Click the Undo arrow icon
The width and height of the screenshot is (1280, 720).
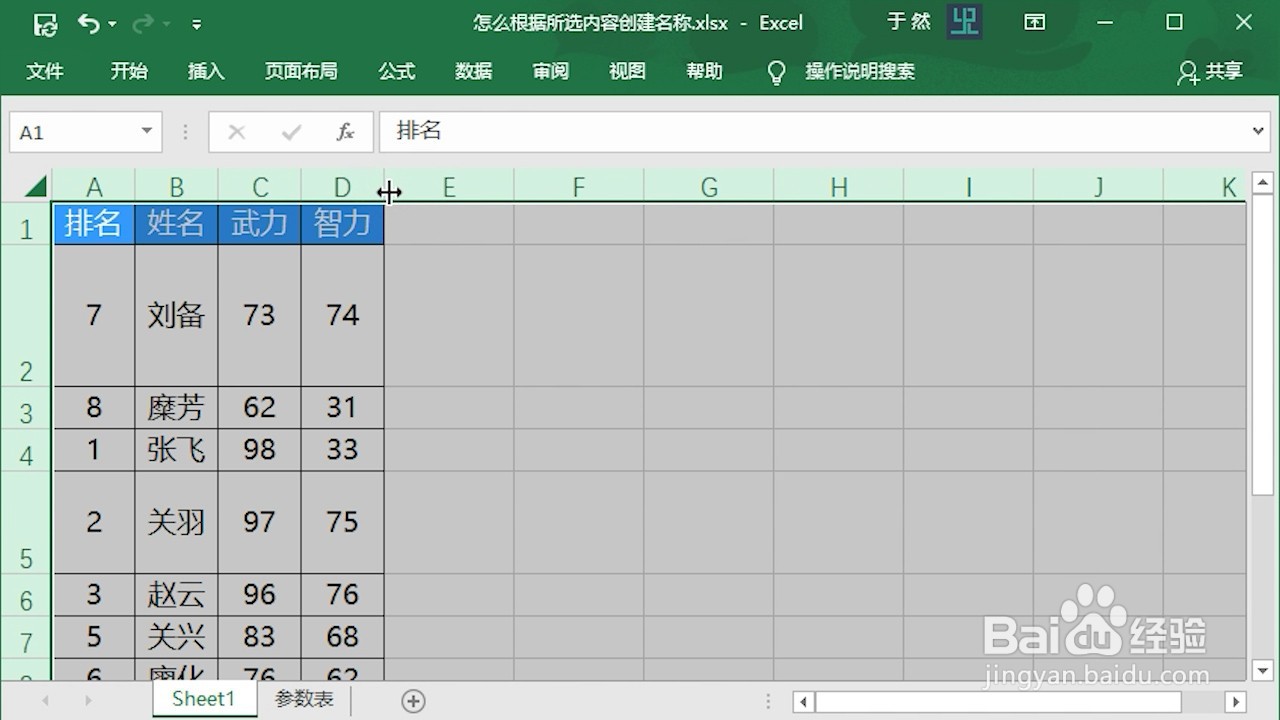(89, 23)
